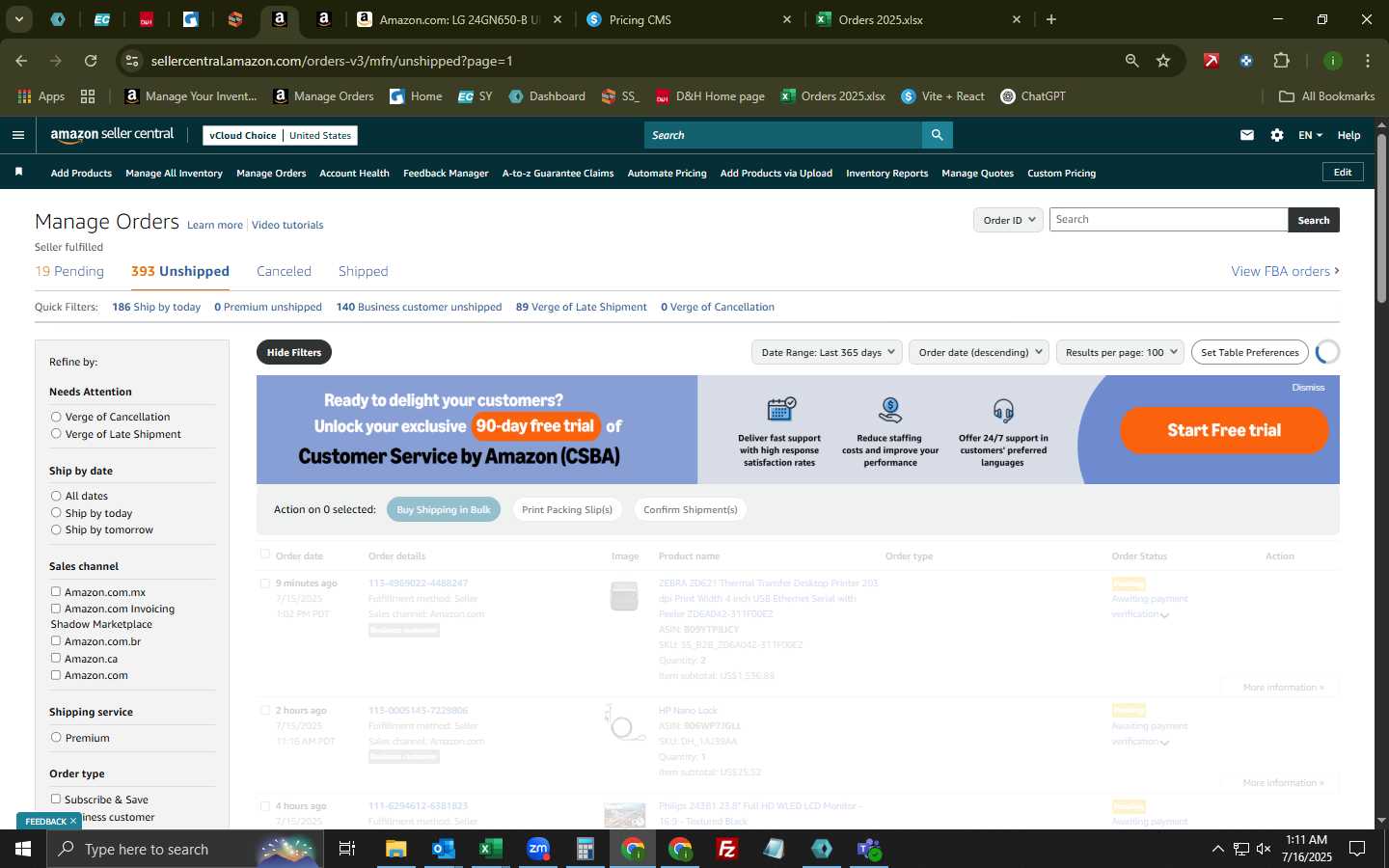This screenshot has height=868, width=1389.
Task: Open File Explorer from the taskbar
Action: point(395,849)
